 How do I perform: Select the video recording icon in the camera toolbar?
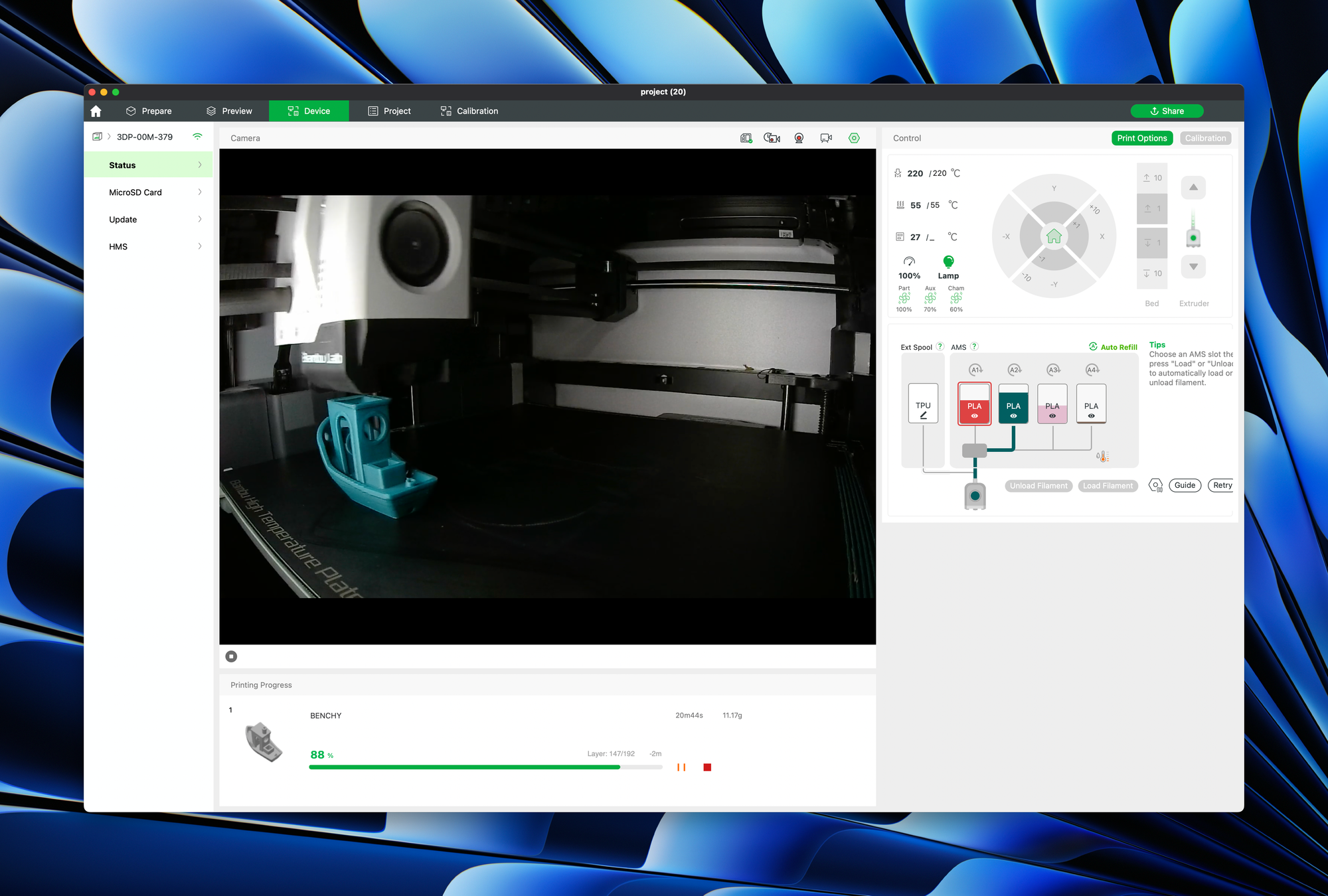click(x=825, y=137)
